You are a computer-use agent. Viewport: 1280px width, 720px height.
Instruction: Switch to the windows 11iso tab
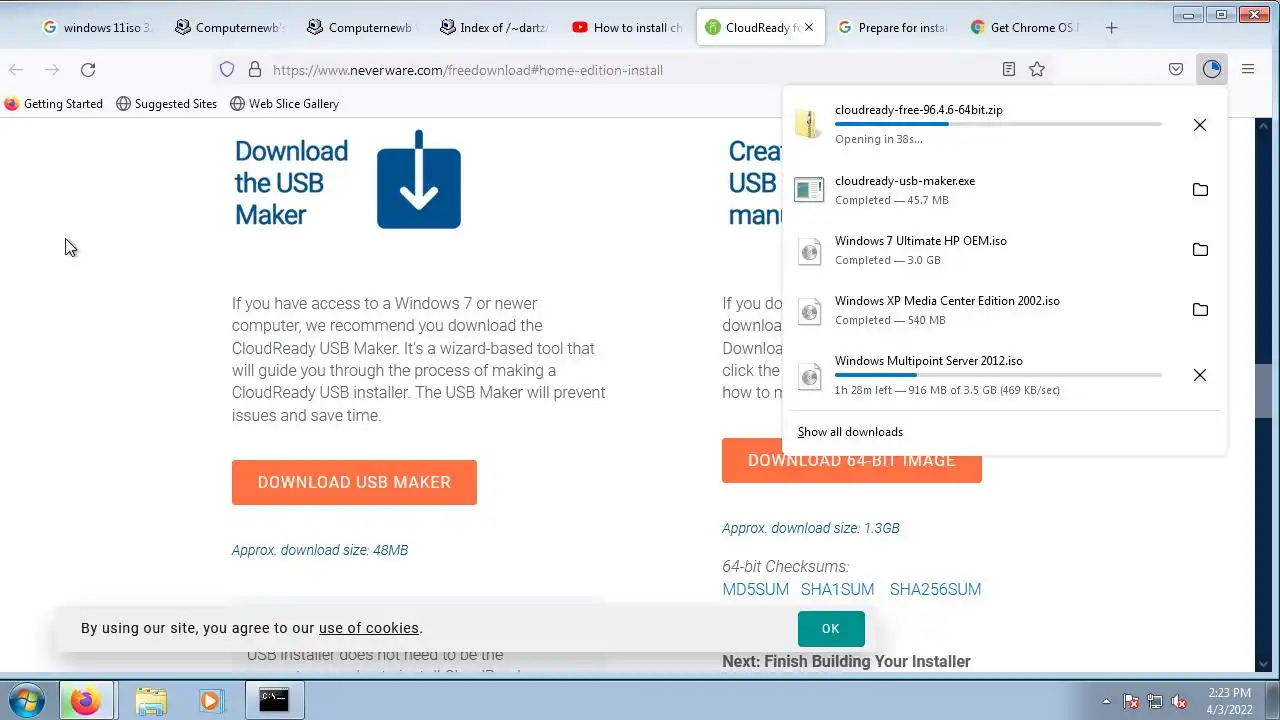(x=97, y=28)
